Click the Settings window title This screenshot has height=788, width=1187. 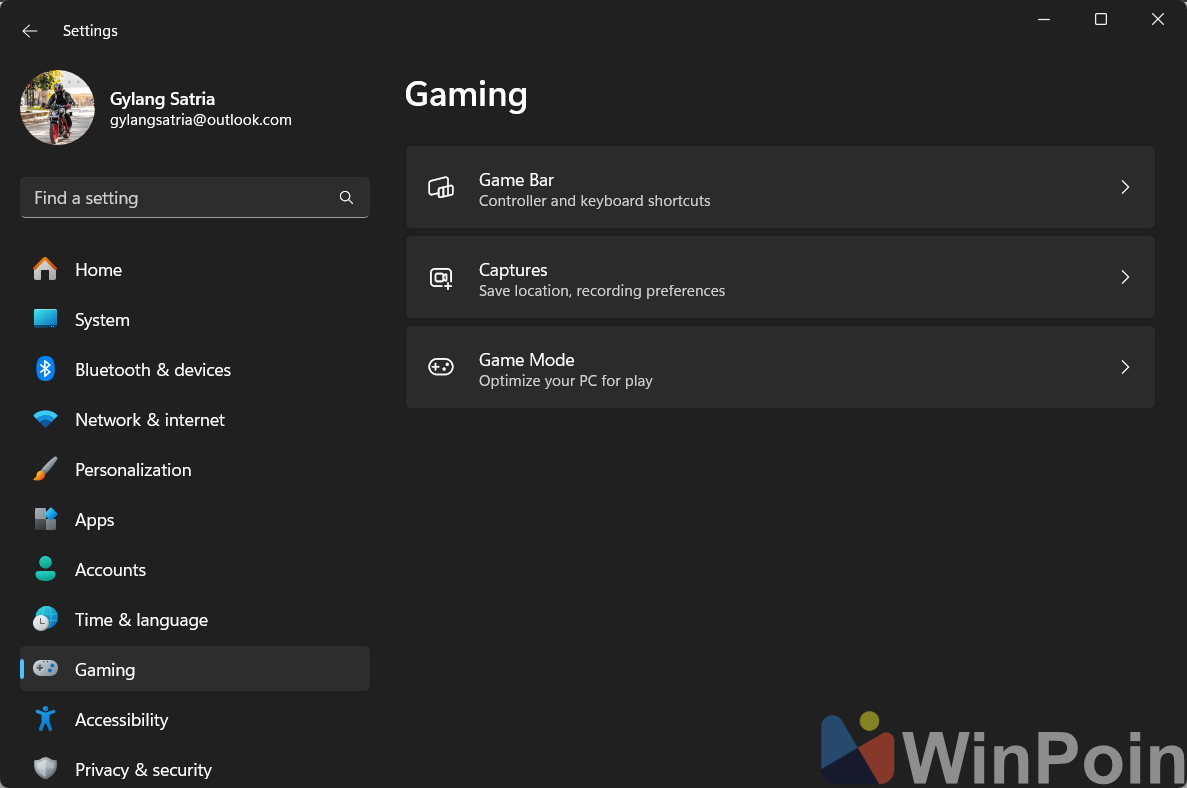pos(90,31)
